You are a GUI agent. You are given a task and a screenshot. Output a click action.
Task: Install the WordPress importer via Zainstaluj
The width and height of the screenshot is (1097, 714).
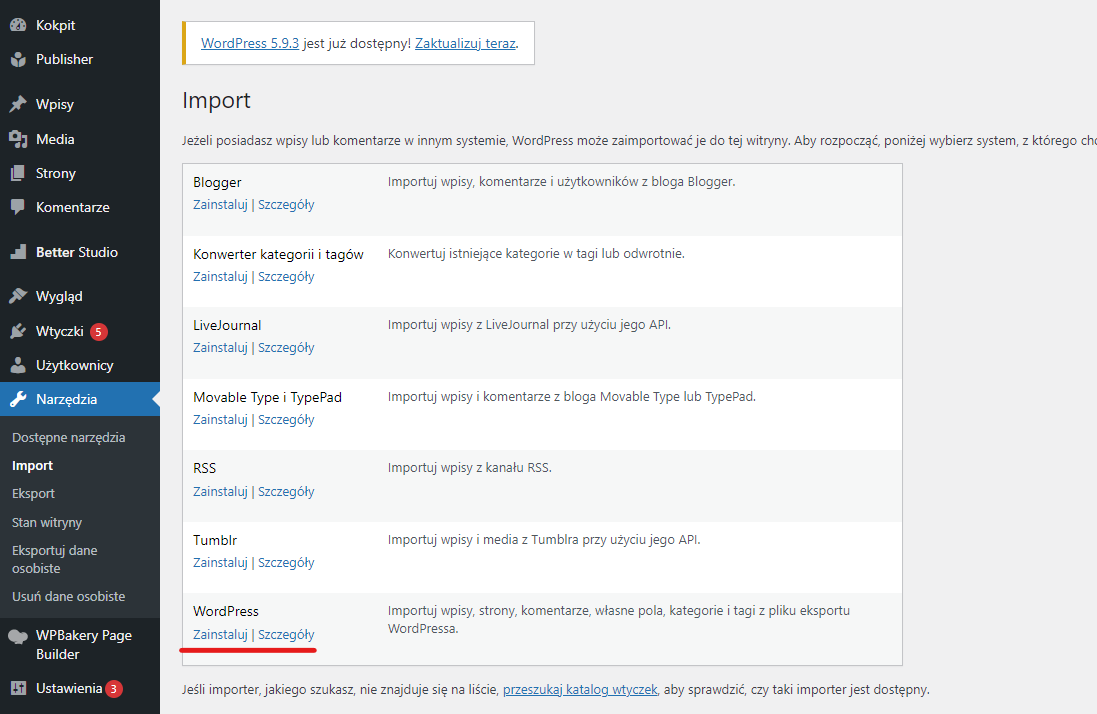click(220, 634)
